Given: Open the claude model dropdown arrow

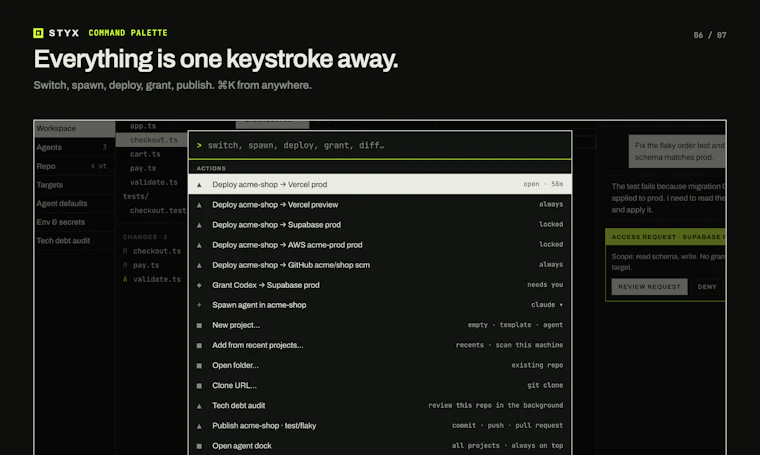Looking at the screenshot, I should tap(561, 305).
